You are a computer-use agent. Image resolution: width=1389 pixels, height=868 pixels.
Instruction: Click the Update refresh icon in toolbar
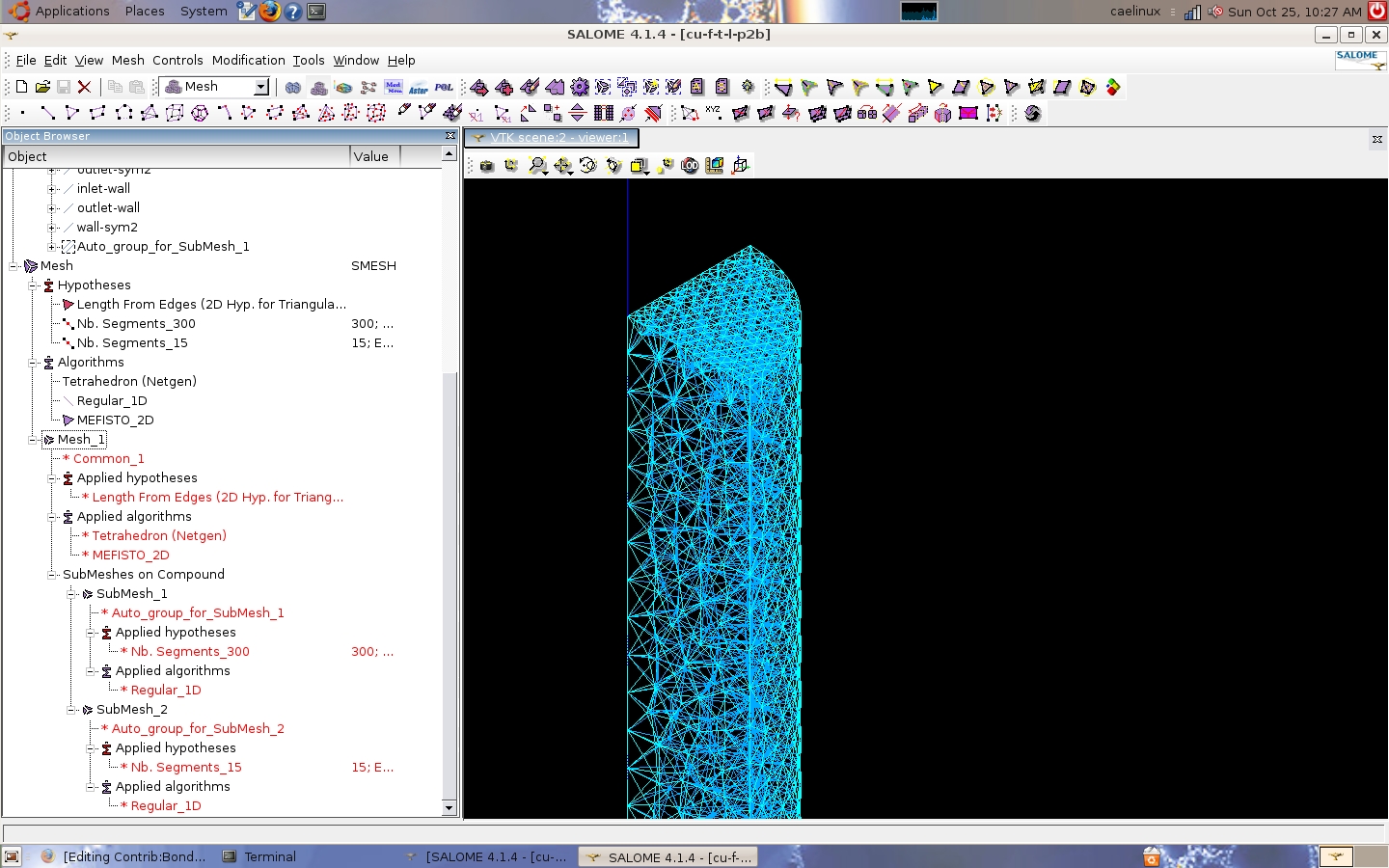[x=1033, y=113]
